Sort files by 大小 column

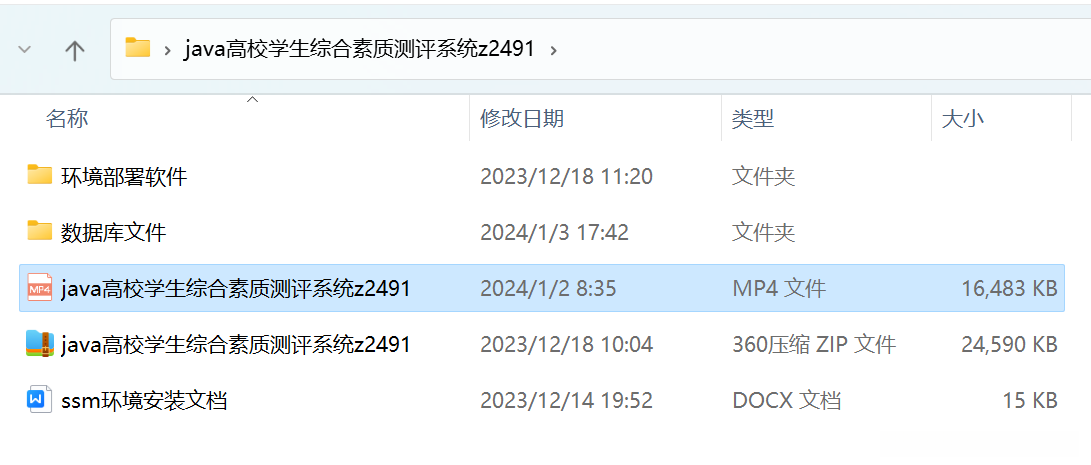962,118
